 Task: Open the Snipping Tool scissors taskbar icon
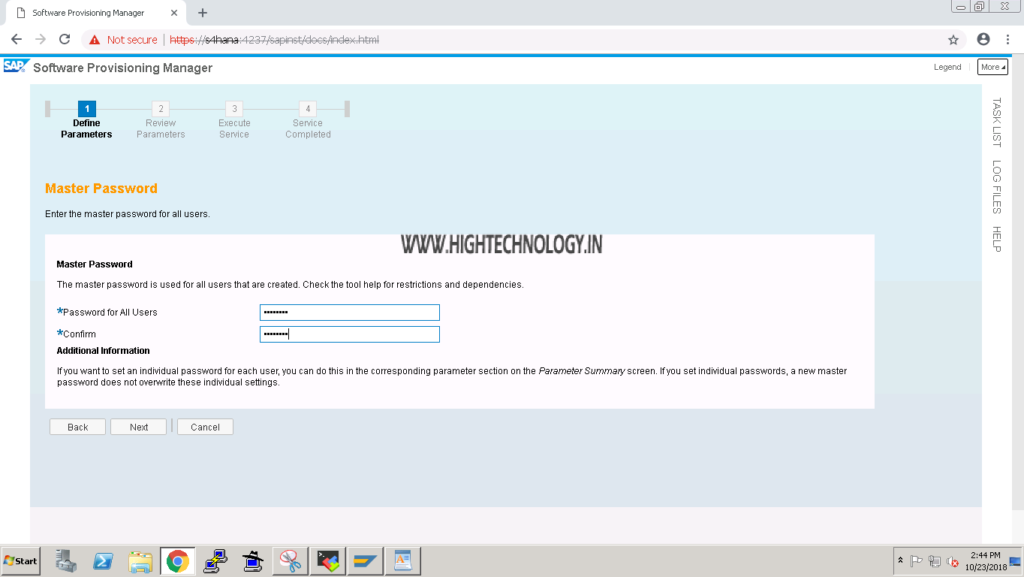pyautogui.click(x=290, y=561)
